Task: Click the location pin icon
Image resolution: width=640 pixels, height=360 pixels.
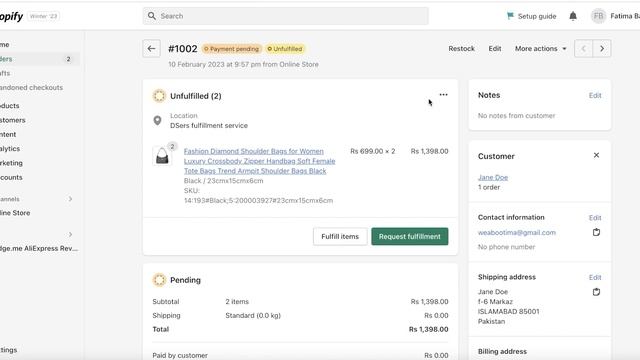Action: click(157, 120)
